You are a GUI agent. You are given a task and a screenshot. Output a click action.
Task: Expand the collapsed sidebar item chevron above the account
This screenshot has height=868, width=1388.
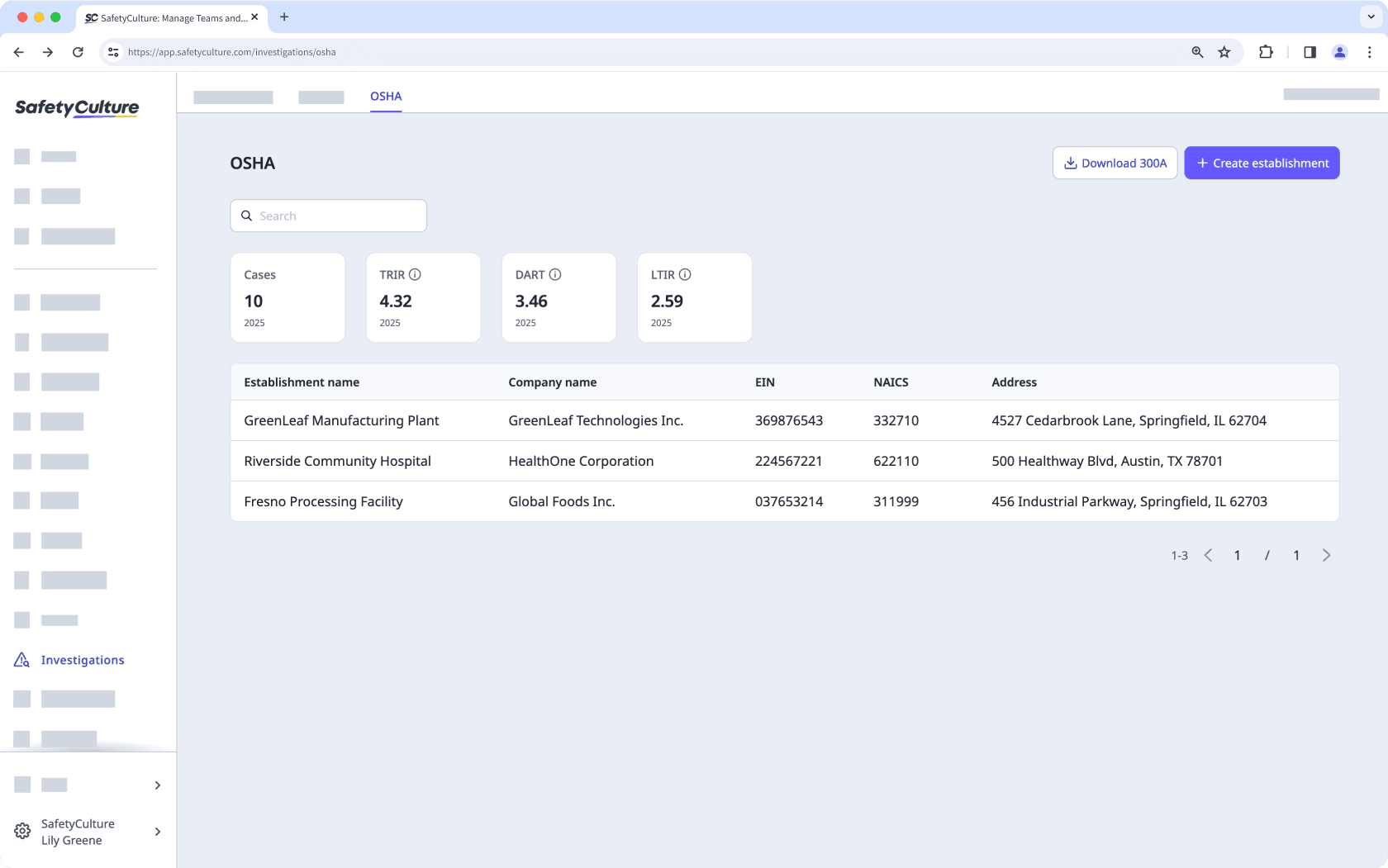(157, 785)
